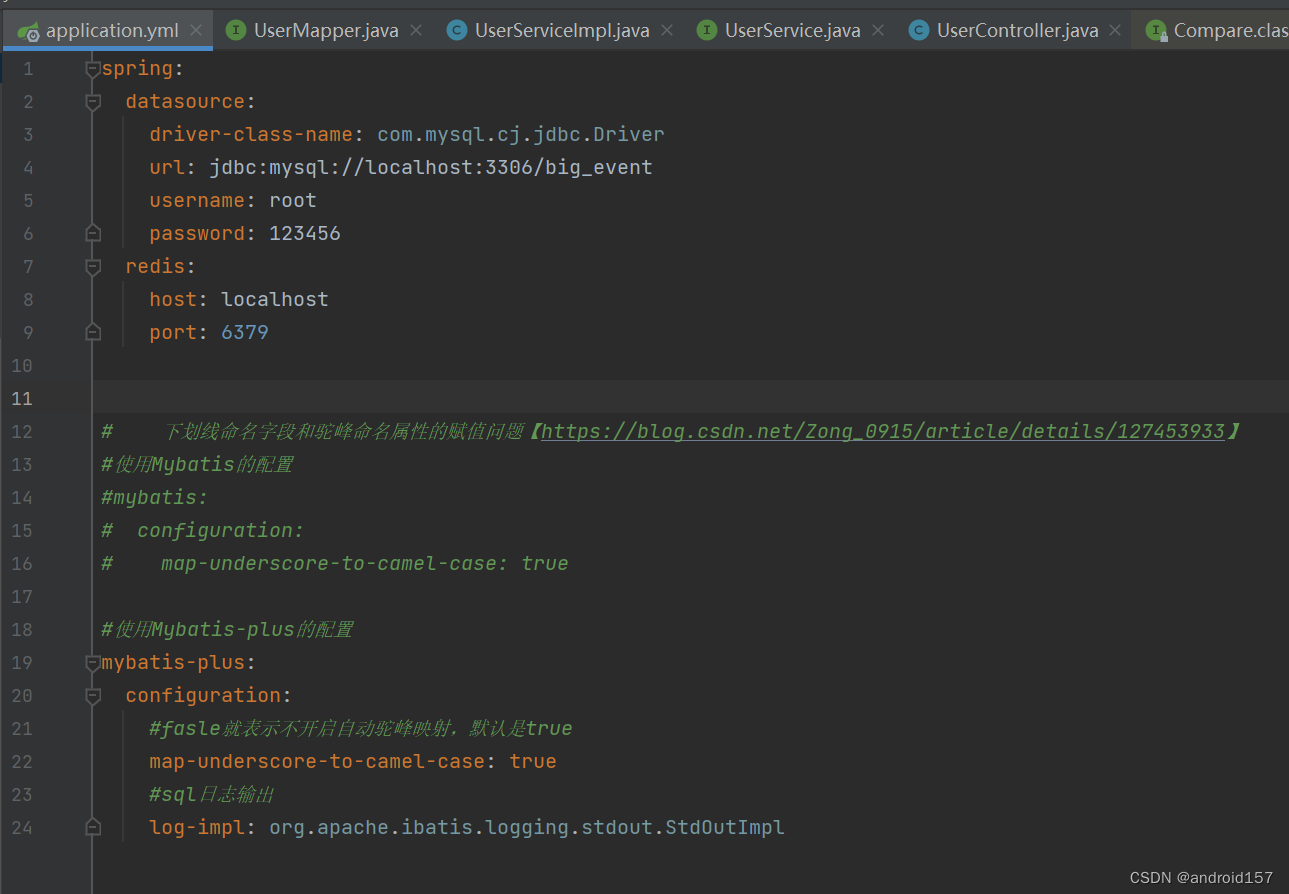This screenshot has height=894, width=1289.
Task: Place cursor on empty line 11
Action: pyautogui.click(x=690, y=397)
